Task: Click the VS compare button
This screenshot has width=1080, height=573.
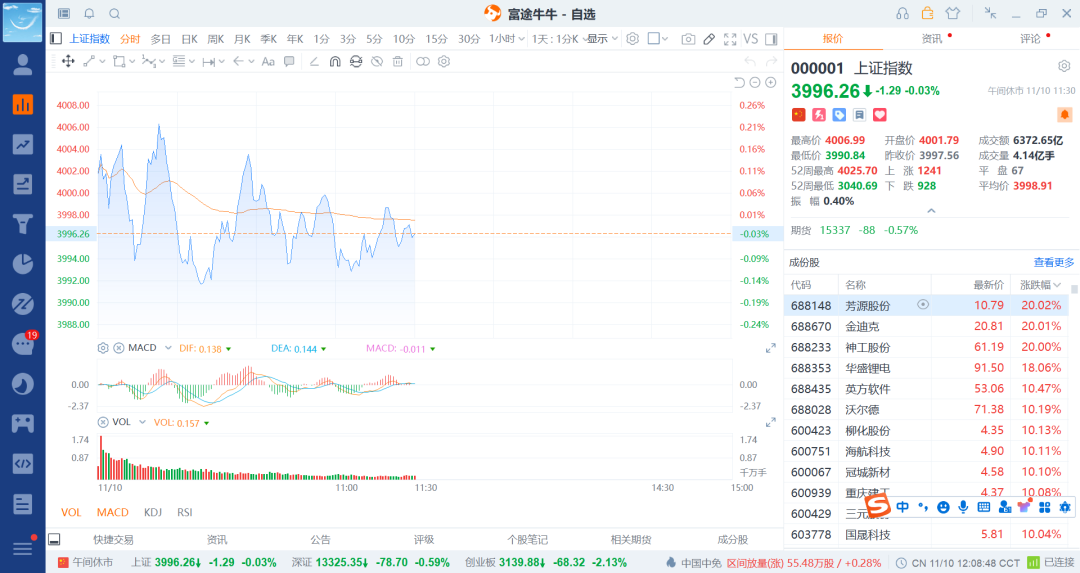Action: pyautogui.click(x=751, y=39)
